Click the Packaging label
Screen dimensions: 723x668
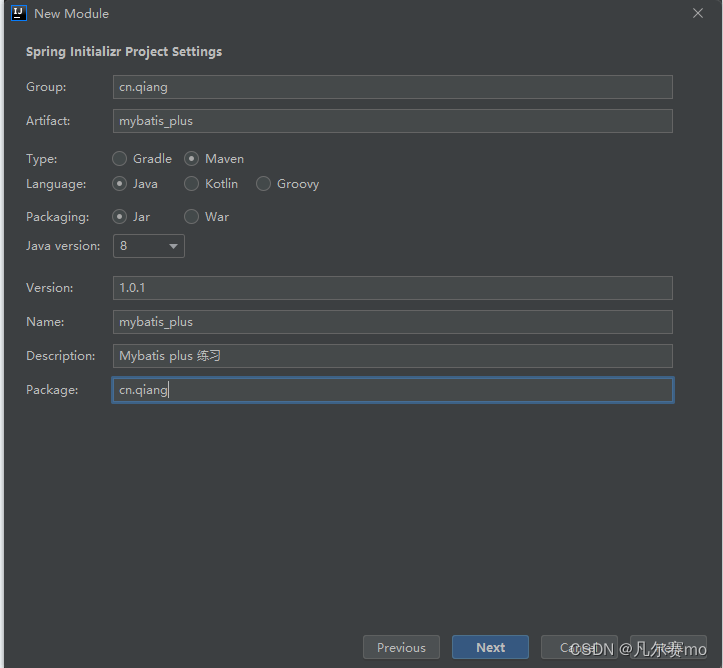coord(58,217)
